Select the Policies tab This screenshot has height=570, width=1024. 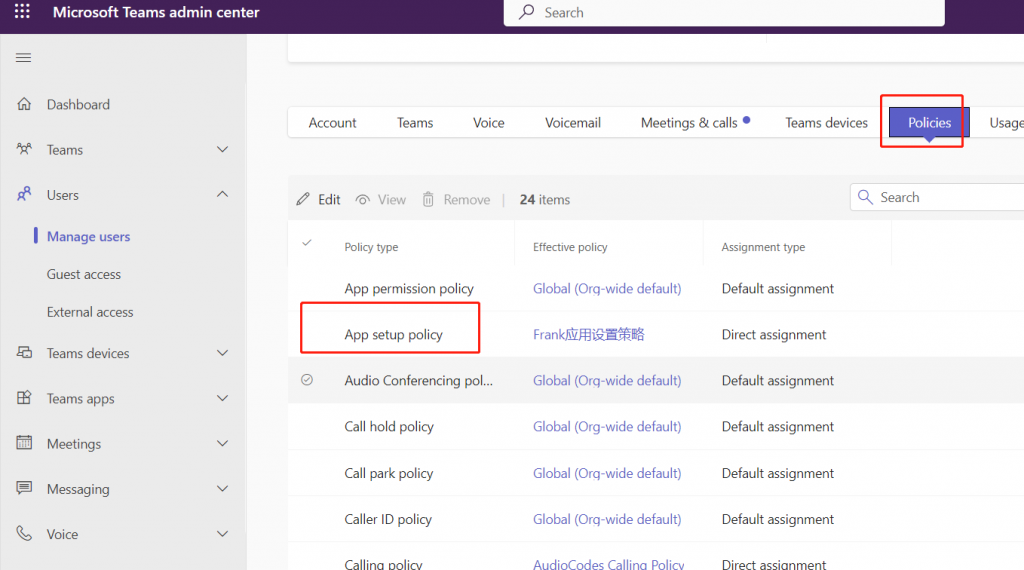click(x=929, y=123)
